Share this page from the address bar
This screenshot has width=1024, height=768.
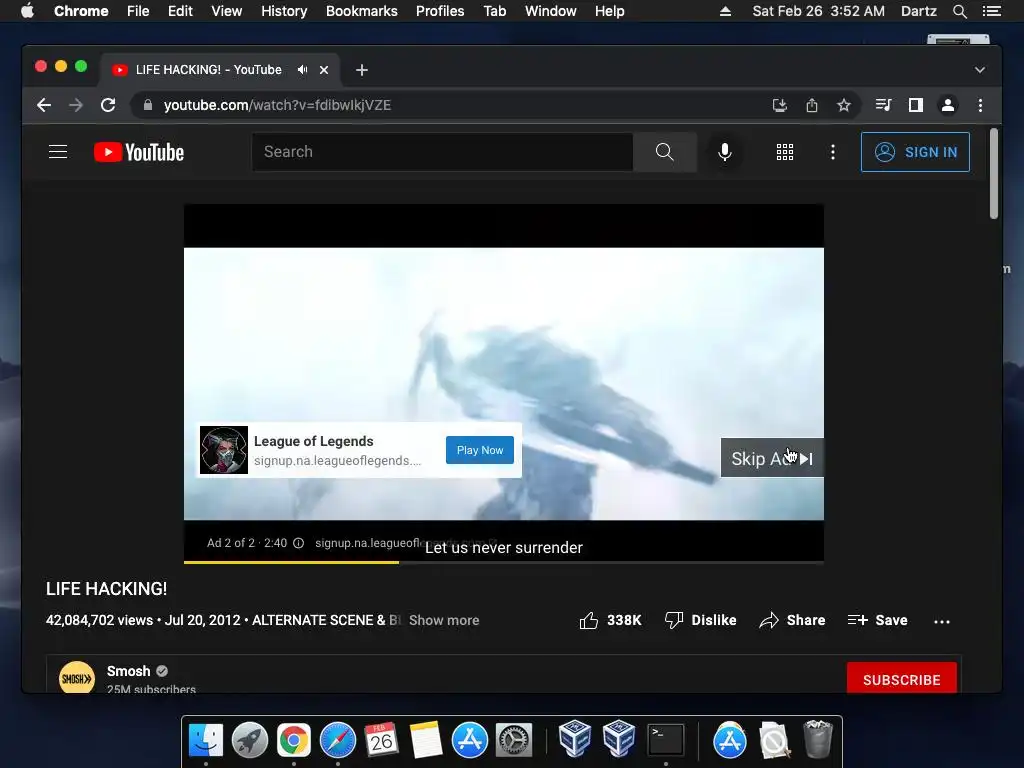click(x=812, y=105)
